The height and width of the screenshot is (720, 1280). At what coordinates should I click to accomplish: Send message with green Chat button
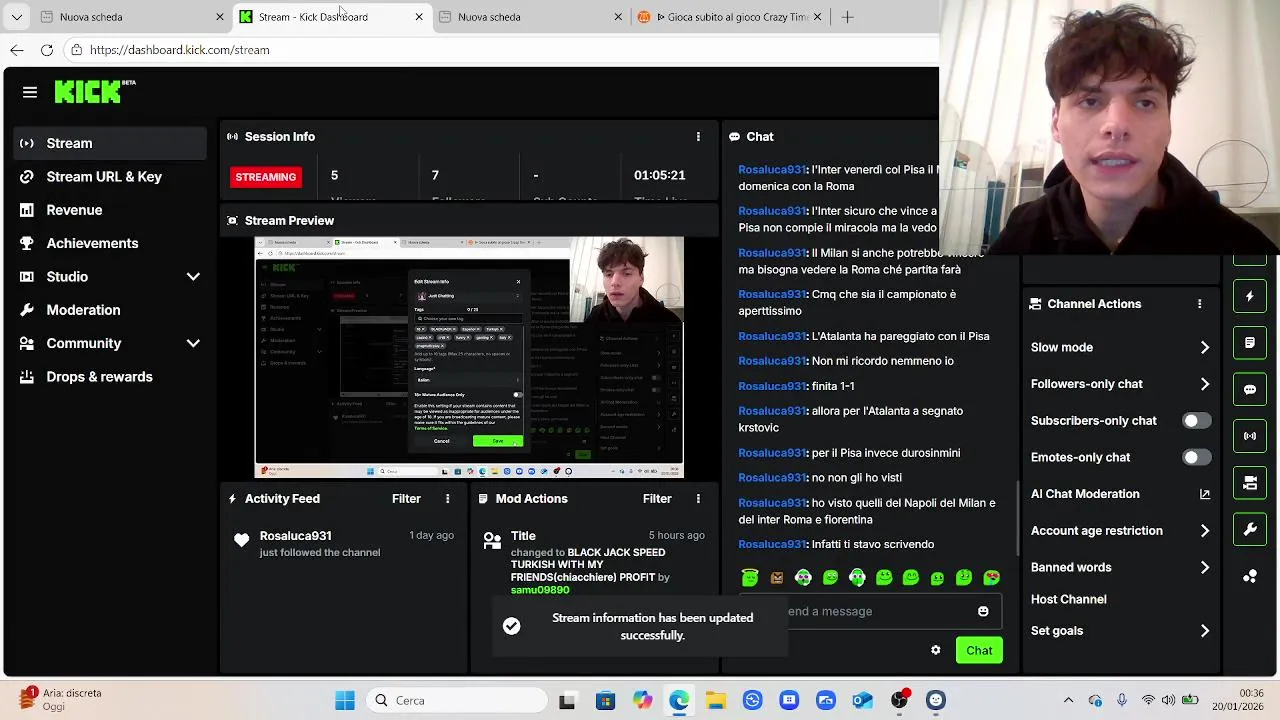coord(979,651)
